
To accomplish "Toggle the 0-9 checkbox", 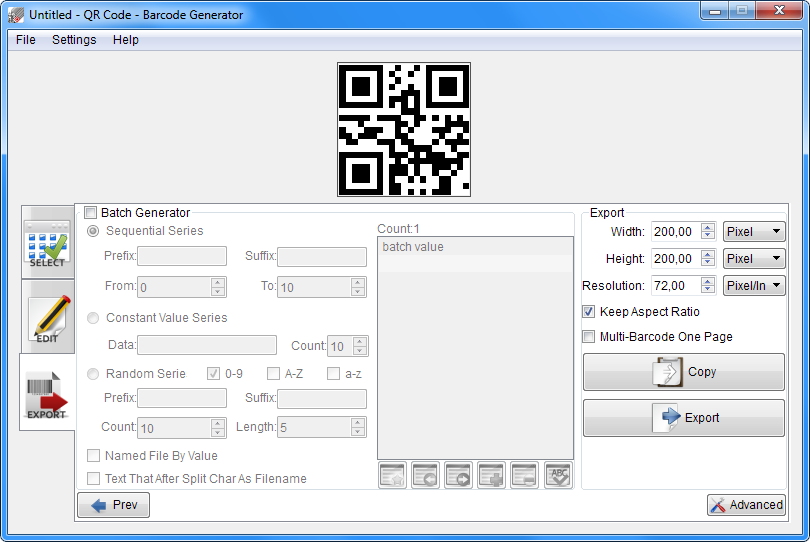I will point(213,374).
